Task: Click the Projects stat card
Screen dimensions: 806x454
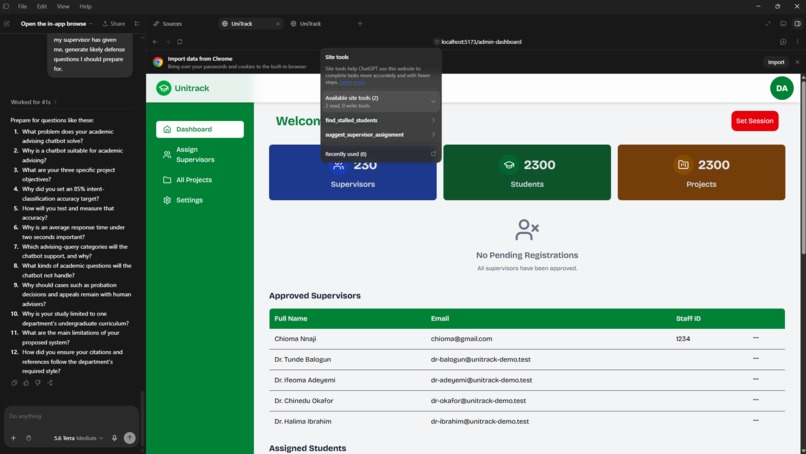Action: coord(701,172)
